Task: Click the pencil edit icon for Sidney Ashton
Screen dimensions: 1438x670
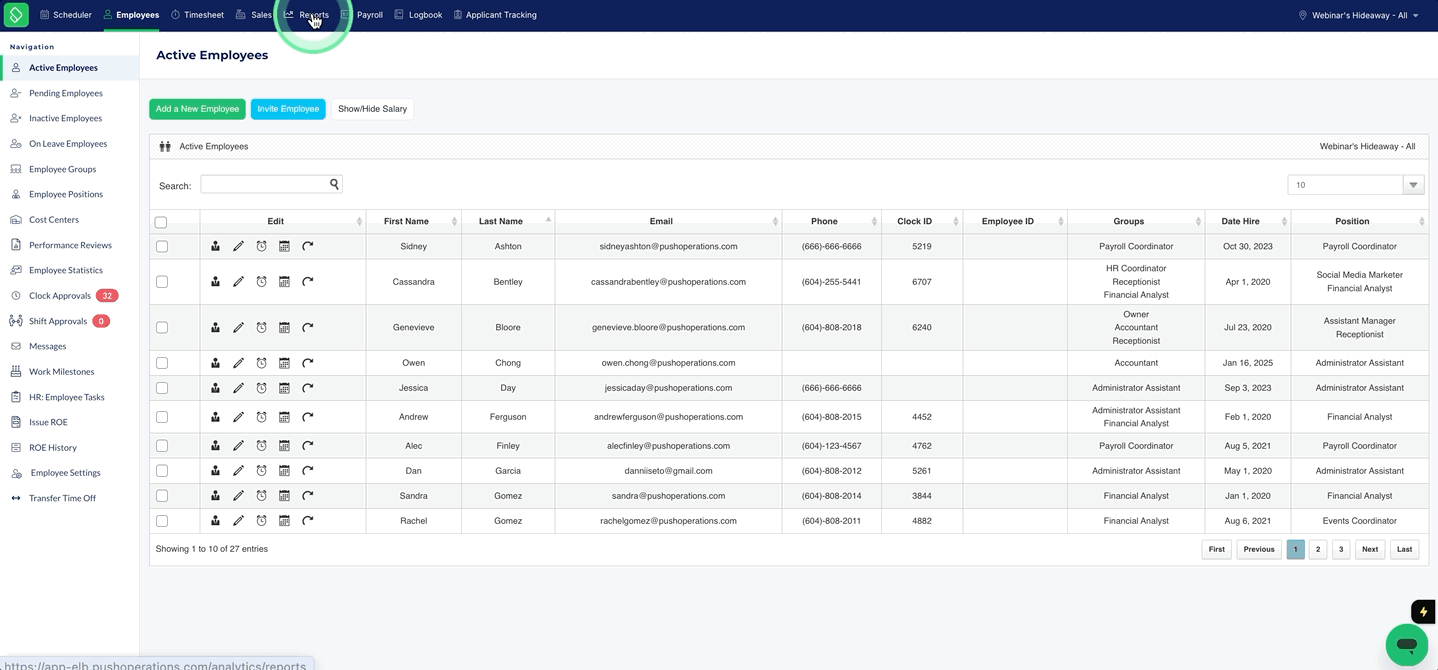Action: tap(238, 246)
